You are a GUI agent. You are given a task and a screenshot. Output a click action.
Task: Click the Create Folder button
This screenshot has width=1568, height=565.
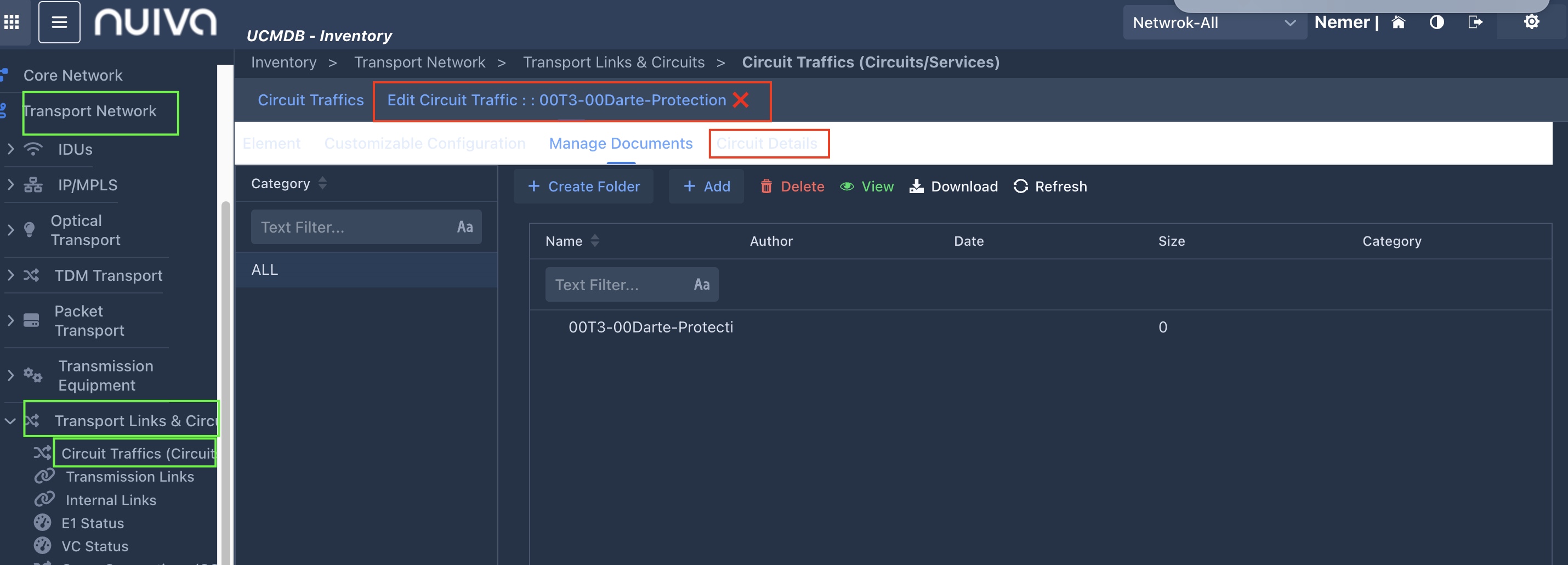tap(583, 187)
